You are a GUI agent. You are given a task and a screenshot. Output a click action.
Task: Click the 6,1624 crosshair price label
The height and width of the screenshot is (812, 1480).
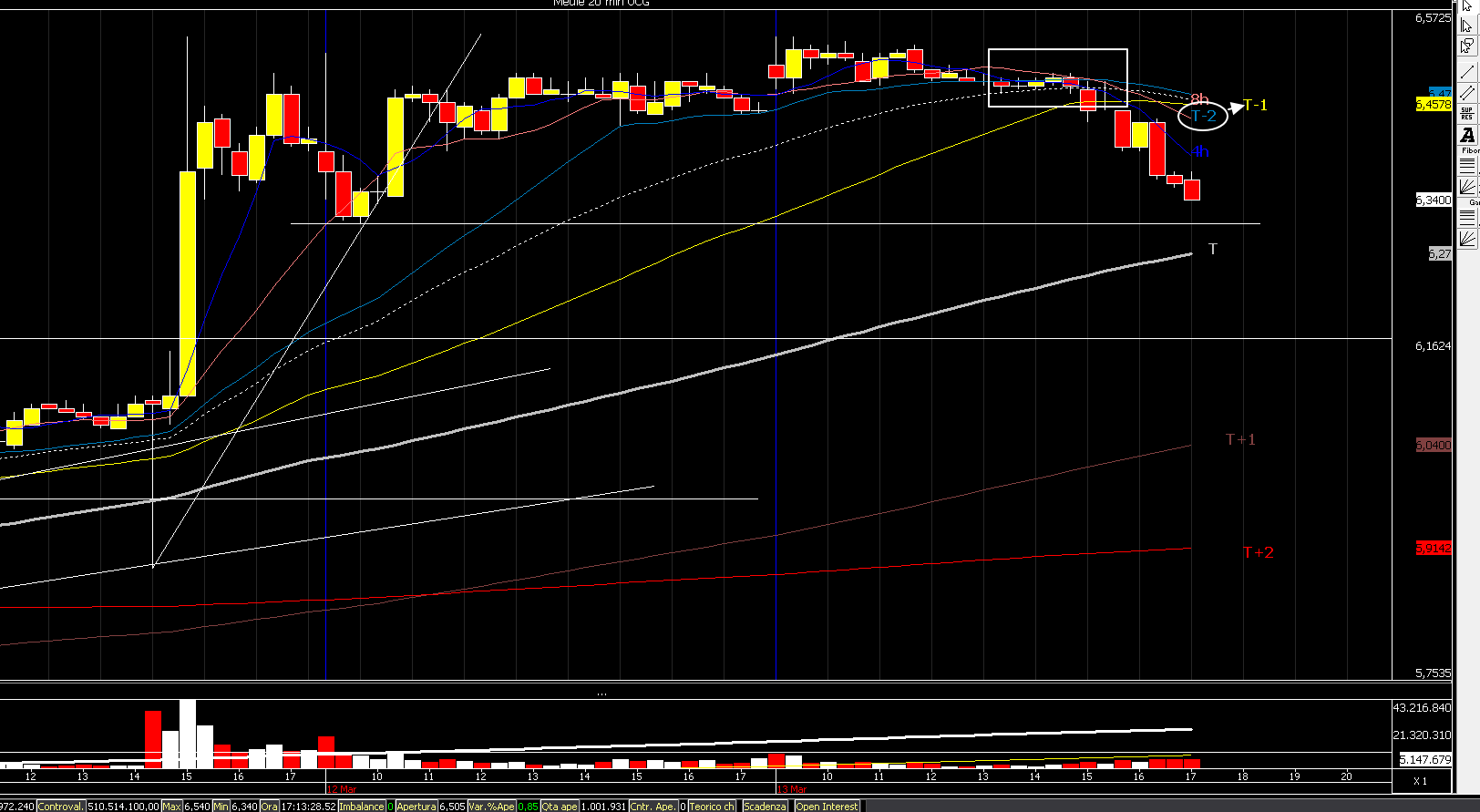(1434, 346)
